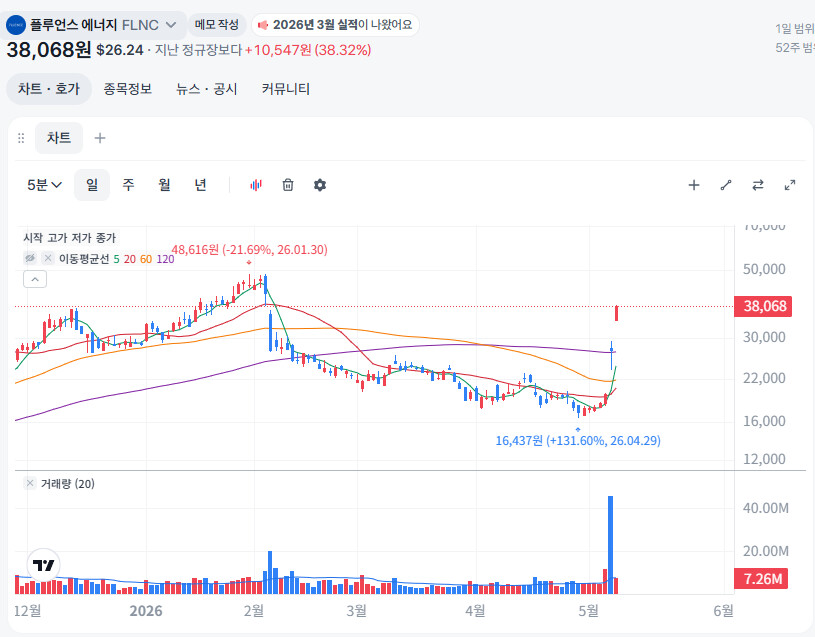Click the trash icon to delete drawings
815x637 pixels.
pos(288,185)
